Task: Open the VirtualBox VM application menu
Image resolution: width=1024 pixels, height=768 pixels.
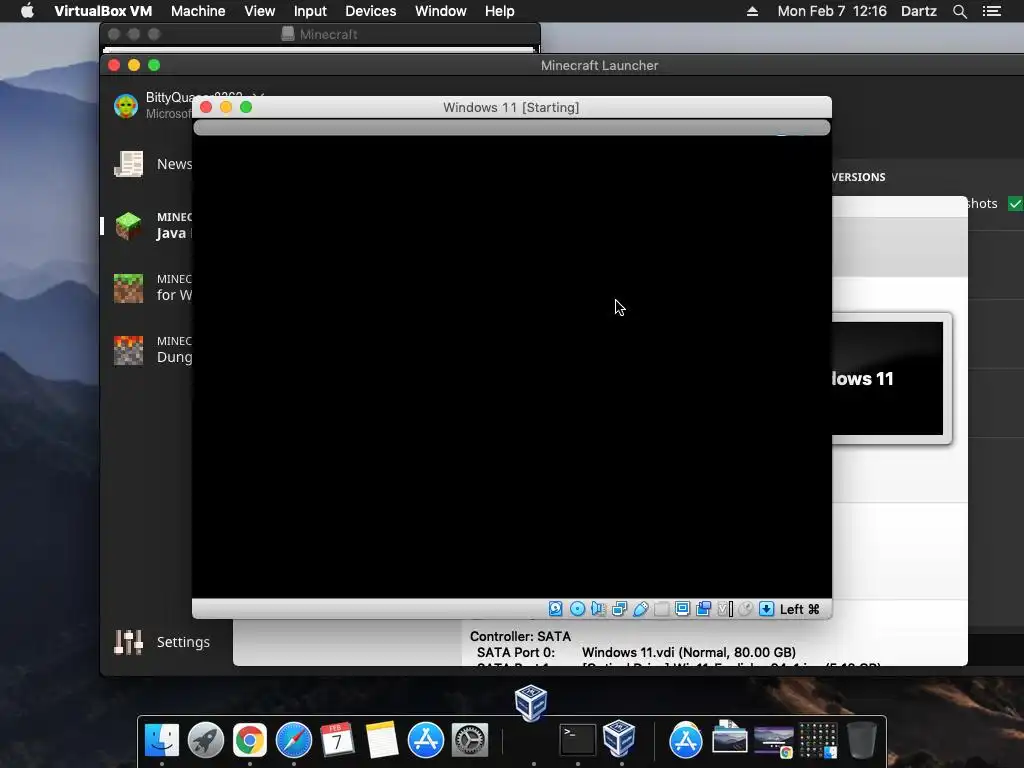Action: click(103, 11)
